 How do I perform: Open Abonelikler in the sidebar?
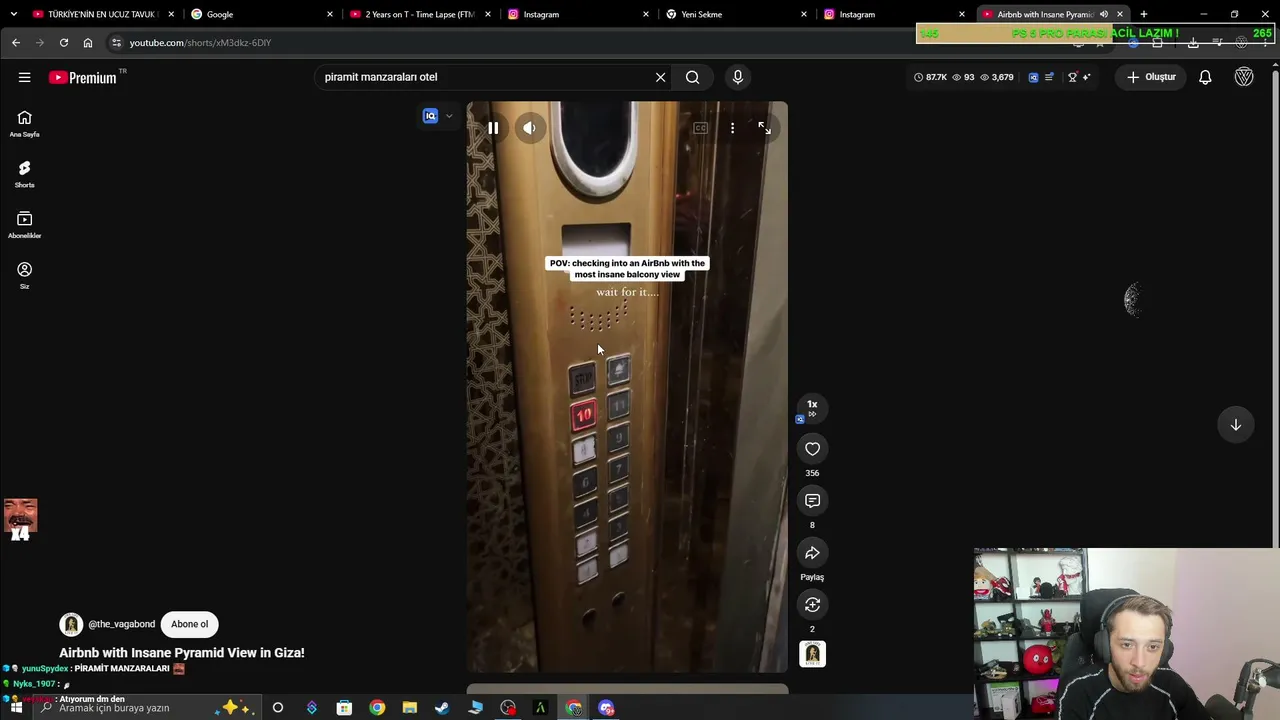click(x=24, y=225)
